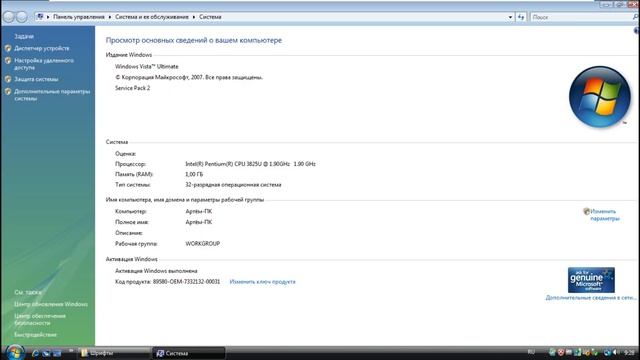Click the switch windows Quick Launch icon
640x360 pixels.
coord(56,353)
